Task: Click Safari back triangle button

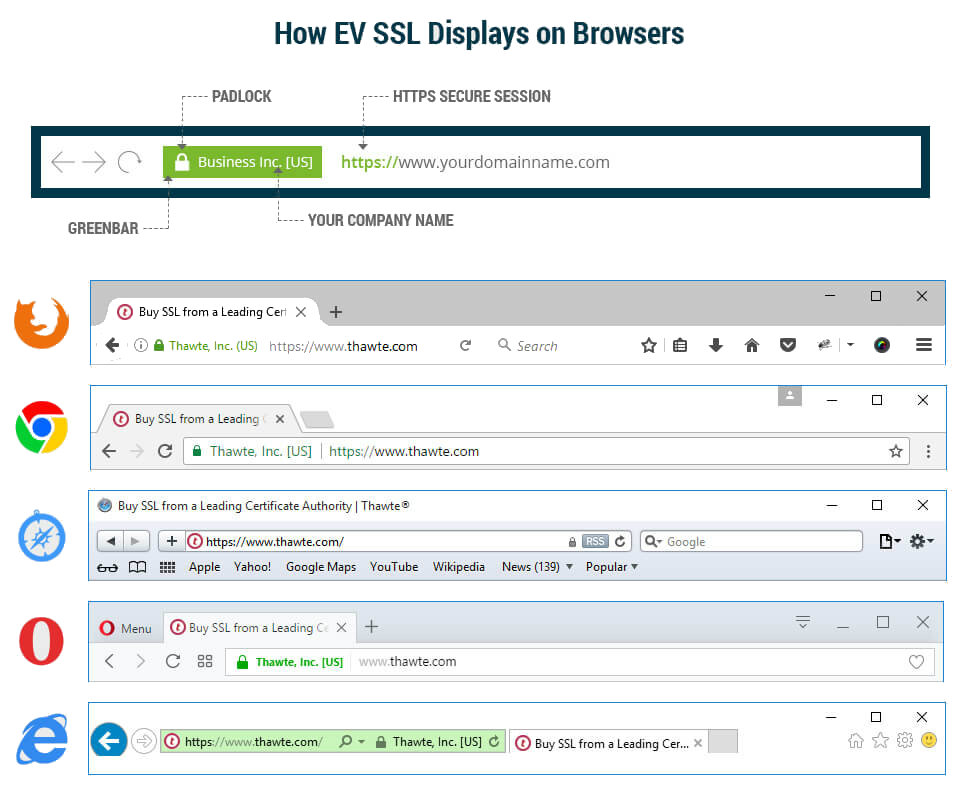Action: click(111, 541)
